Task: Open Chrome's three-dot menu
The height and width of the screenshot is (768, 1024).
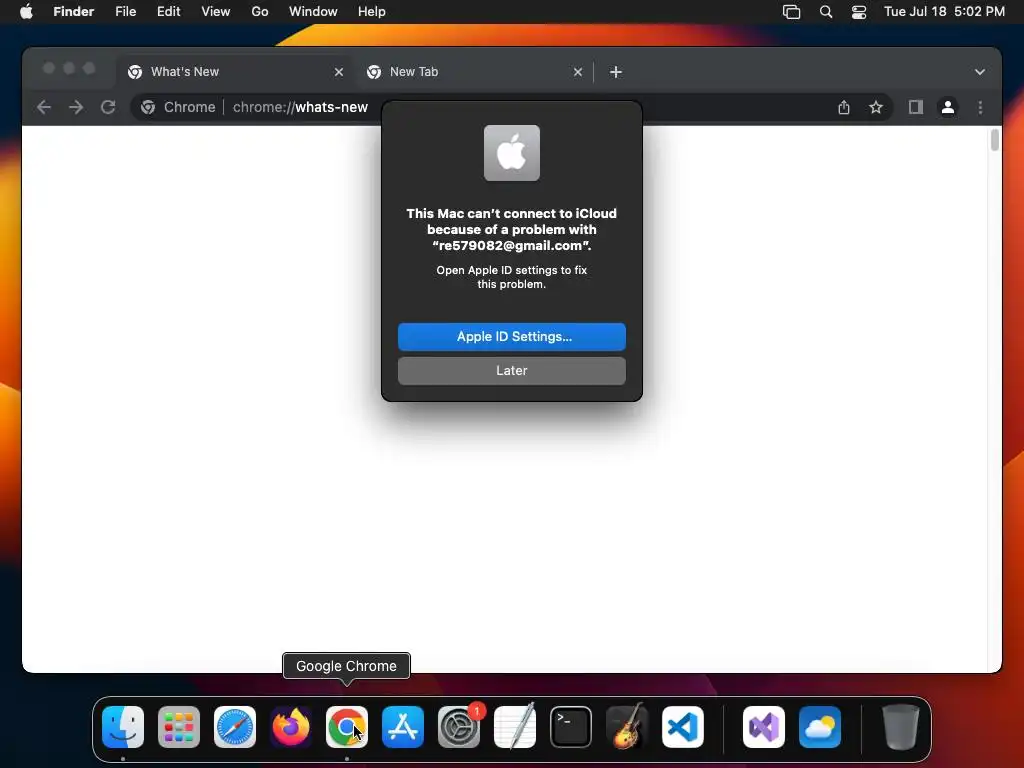Action: pos(980,107)
